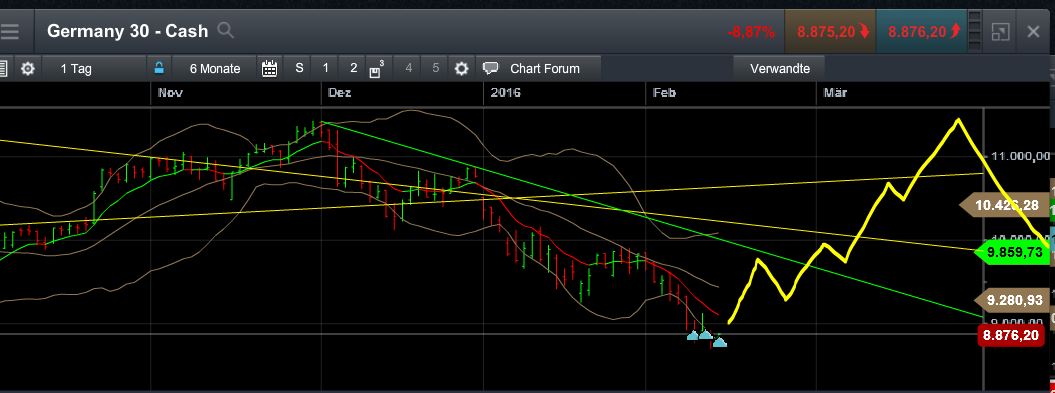Screen dimensions: 1055x393
Task: Select greyed-out layout preset 4
Action: click(408, 68)
